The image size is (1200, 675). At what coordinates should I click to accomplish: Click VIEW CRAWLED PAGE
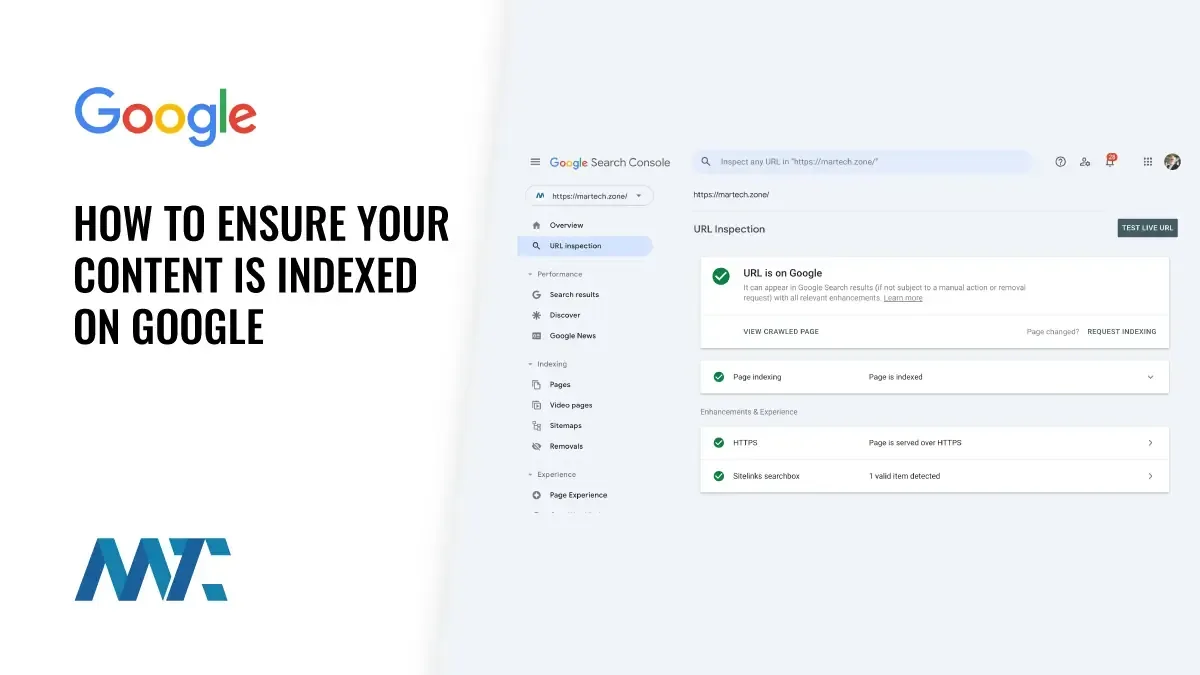coord(781,331)
